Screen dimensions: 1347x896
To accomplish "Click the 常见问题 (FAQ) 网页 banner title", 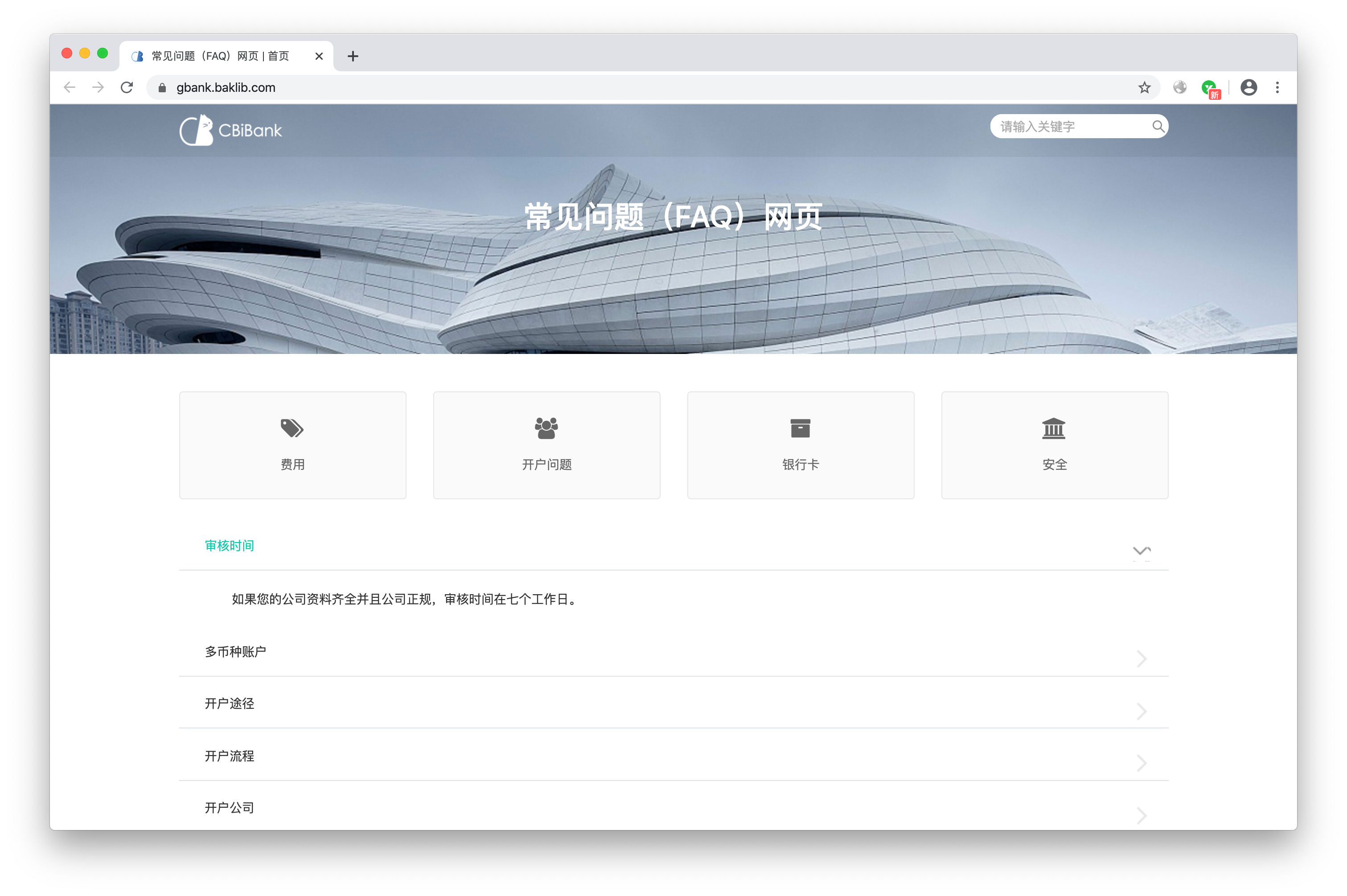I will (673, 217).
